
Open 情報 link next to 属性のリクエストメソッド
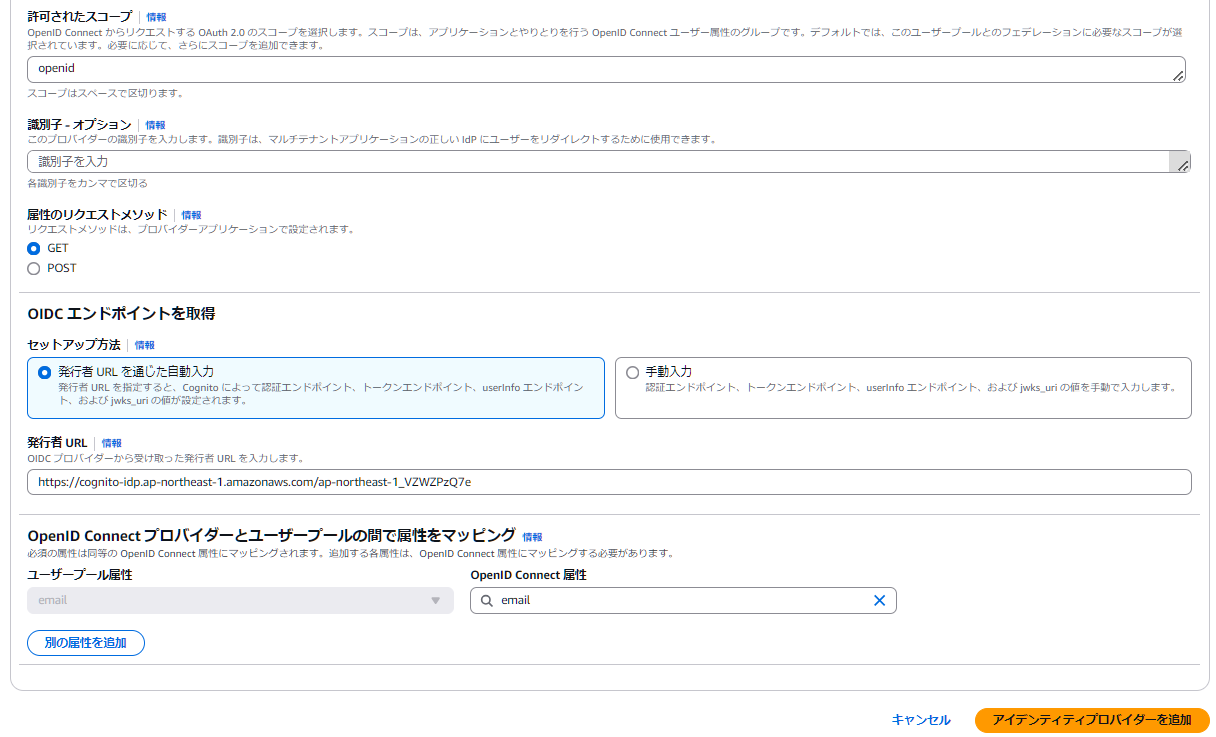point(191,215)
